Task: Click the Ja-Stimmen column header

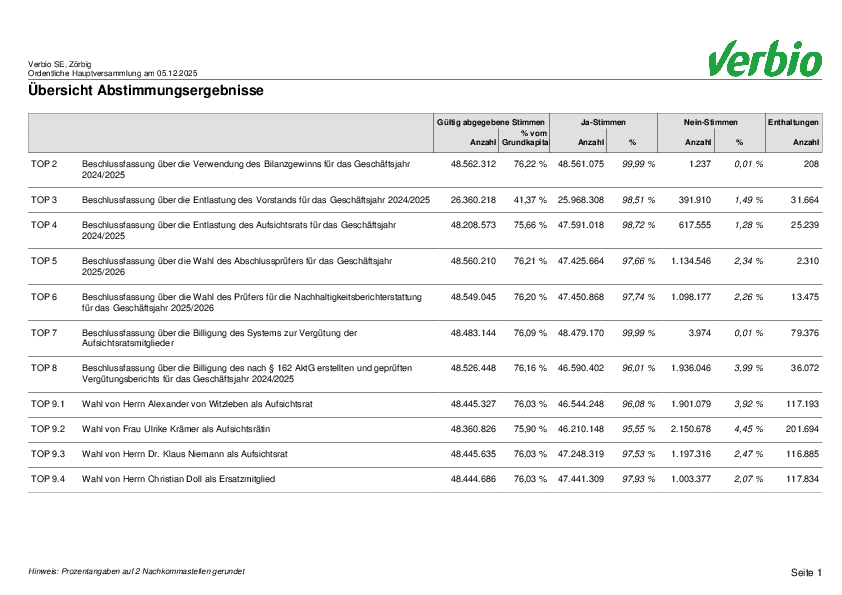Action: [603, 121]
